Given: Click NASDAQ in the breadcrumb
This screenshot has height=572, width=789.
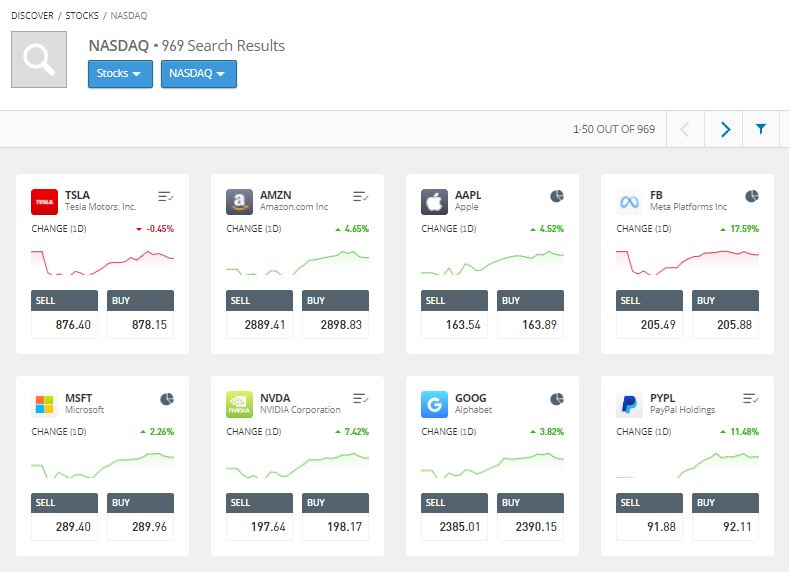Looking at the screenshot, I should 129,16.
